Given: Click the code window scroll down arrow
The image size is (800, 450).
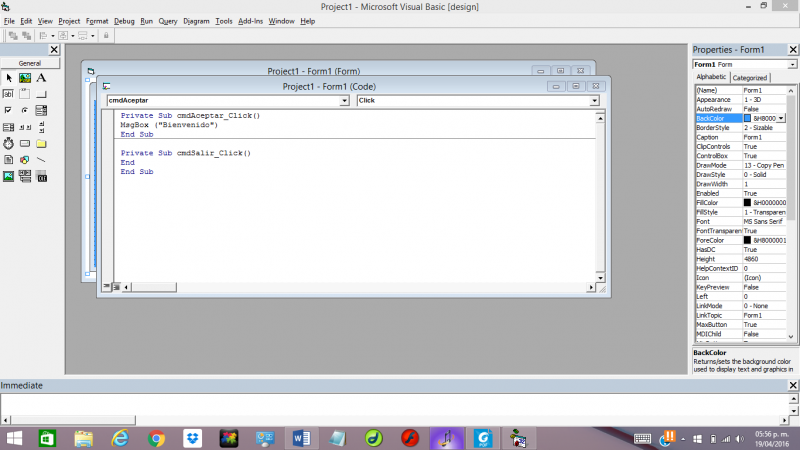Looking at the screenshot, I should (x=600, y=278).
